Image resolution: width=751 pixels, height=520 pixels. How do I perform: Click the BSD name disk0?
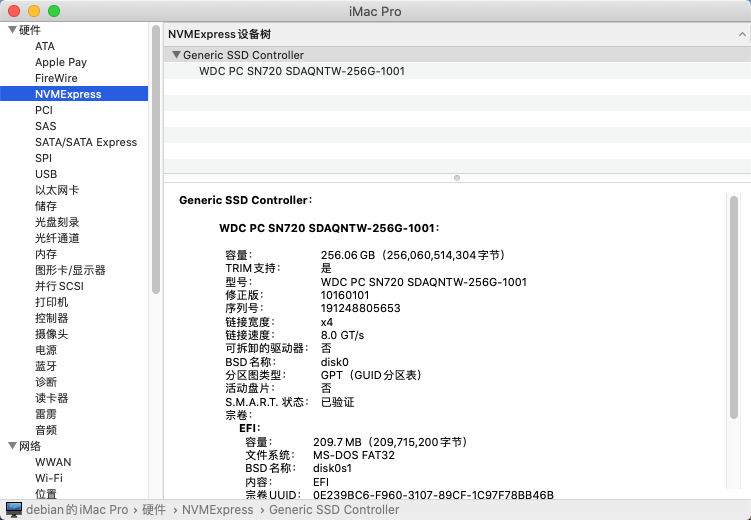[334, 362]
